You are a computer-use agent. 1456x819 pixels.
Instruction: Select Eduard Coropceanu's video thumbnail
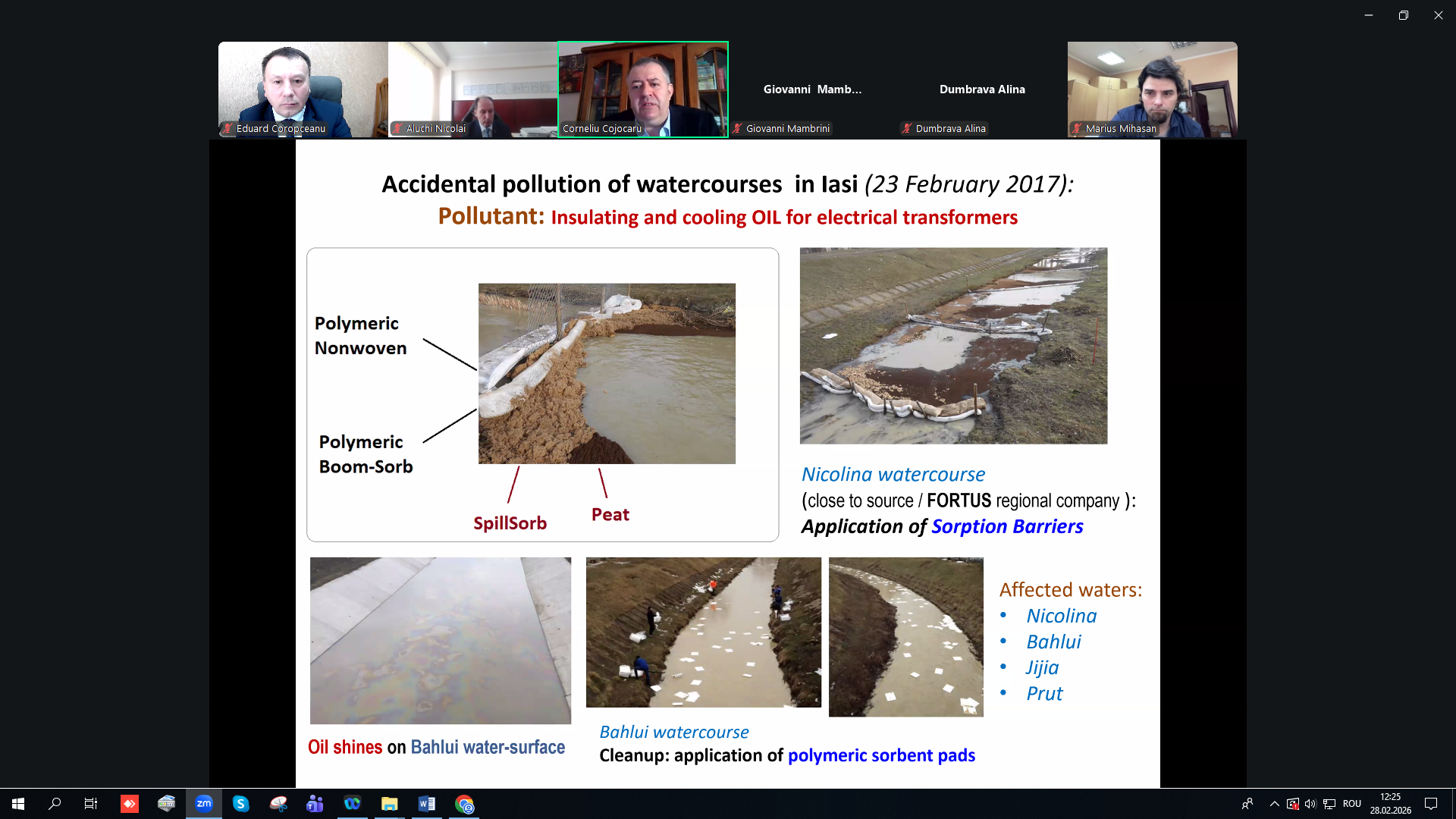pyautogui.click(x=303, y=89)
